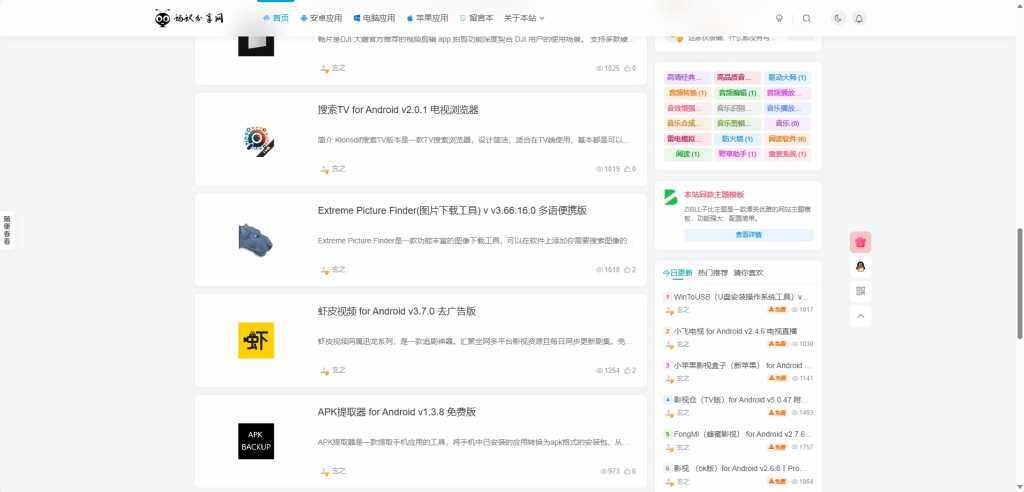Open FongMi sidebar list item
Image resolution: width=1024 pixels, height=492 pixels.
(743, 434)
